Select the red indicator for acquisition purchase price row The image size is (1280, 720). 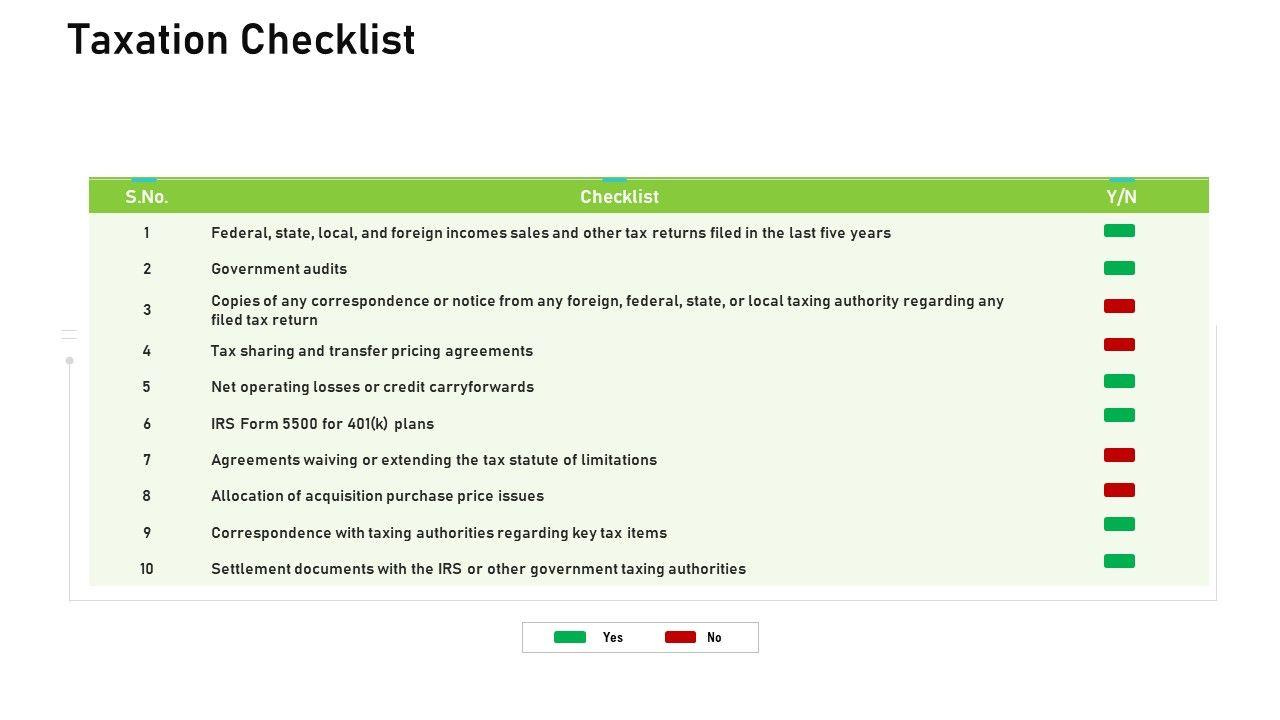(x=1119, y=490)
